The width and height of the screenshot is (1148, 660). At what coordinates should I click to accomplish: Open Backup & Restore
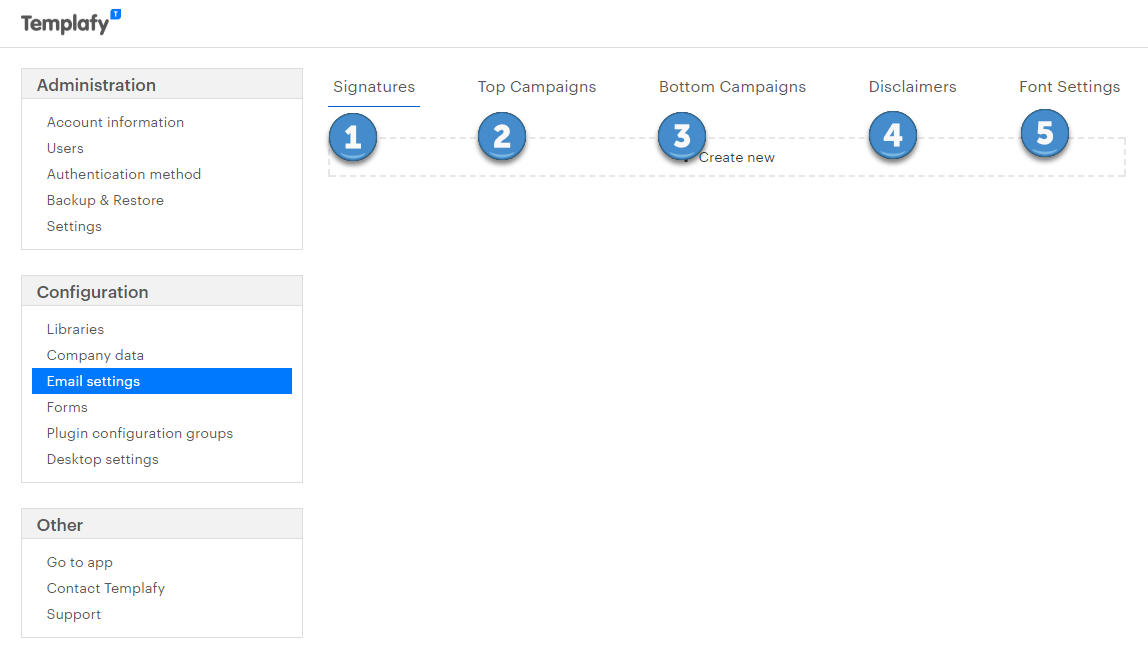105,199
